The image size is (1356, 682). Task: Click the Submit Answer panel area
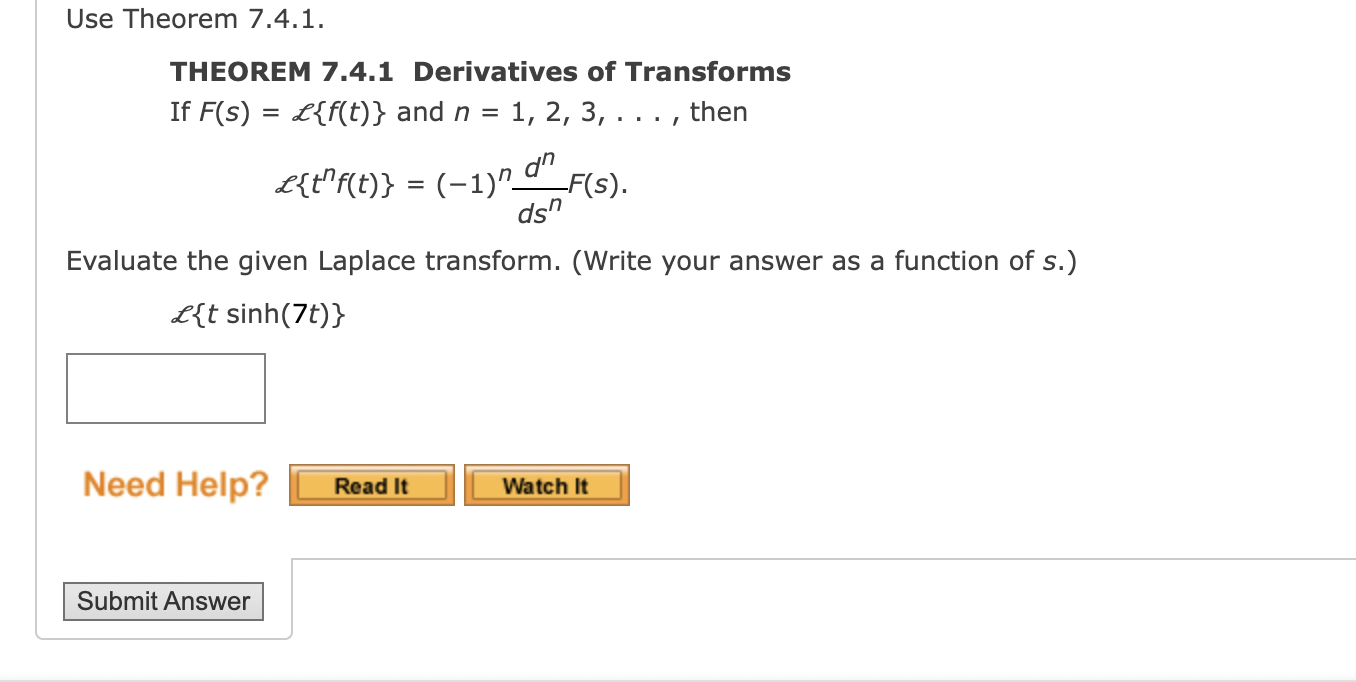[x=163, y=601]
